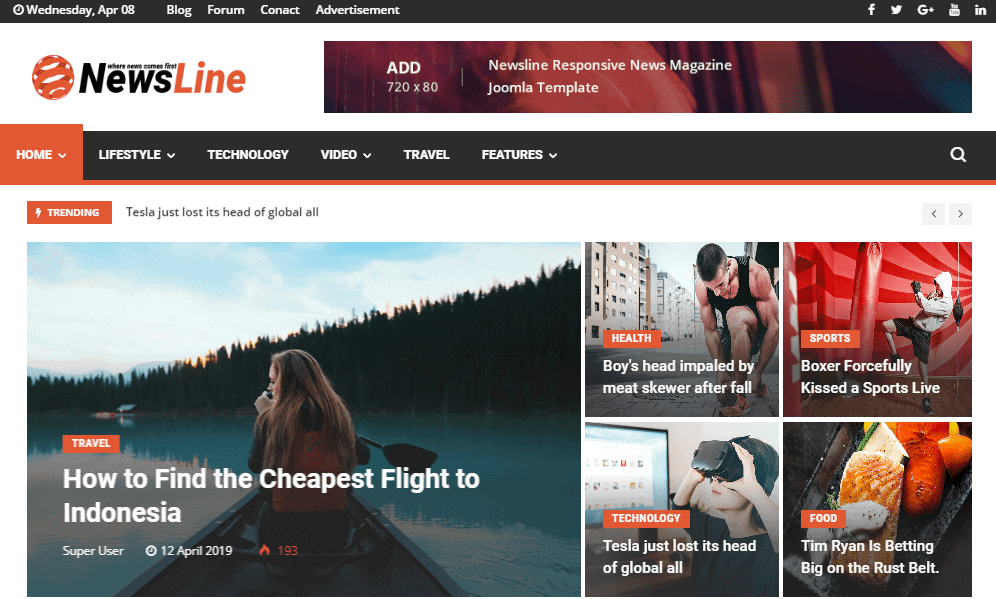Open the Tim Ryan food article thumbnail

click(877, 509)
